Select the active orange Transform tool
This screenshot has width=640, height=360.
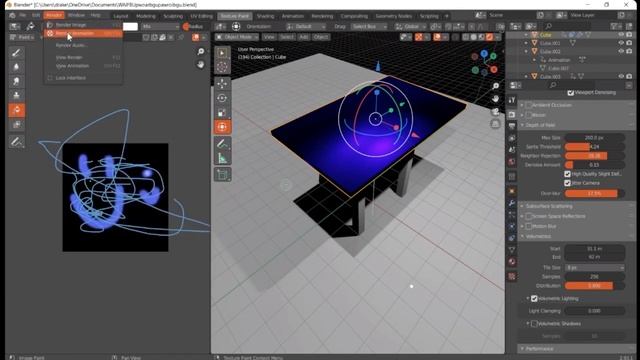(x=222, y=127)
